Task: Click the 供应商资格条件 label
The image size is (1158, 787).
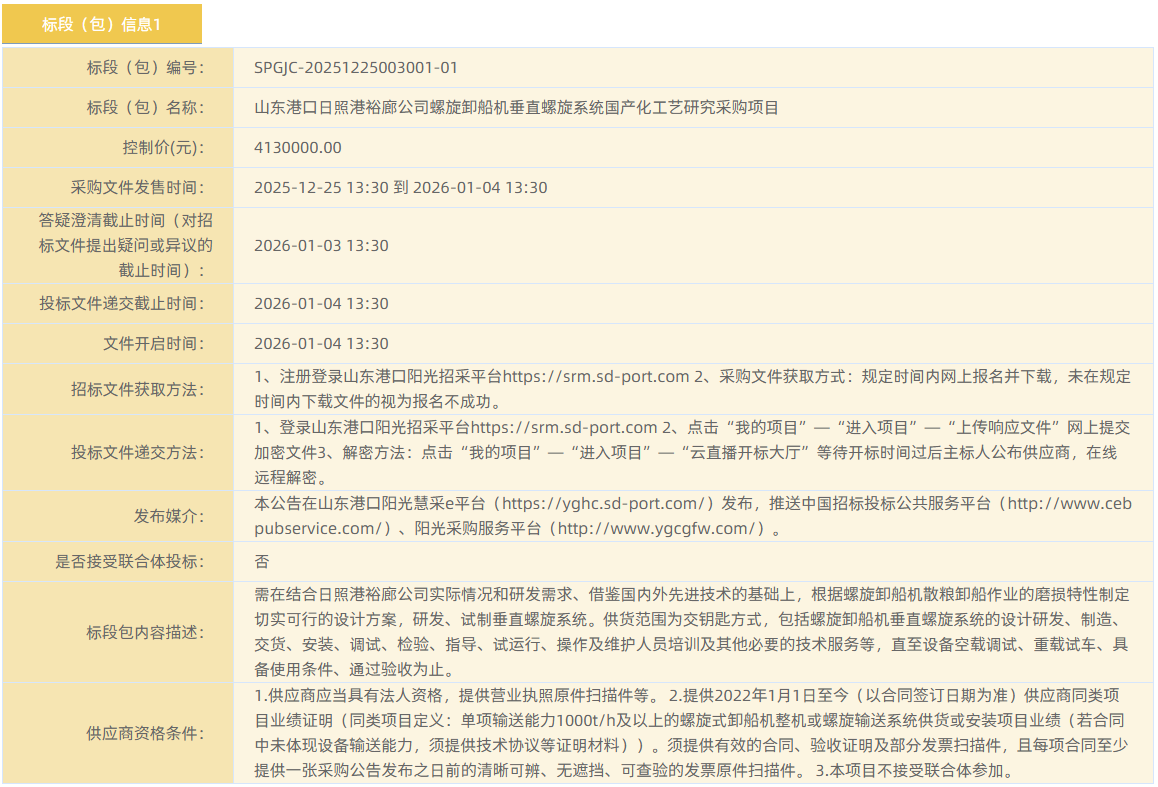Action: 145,734
